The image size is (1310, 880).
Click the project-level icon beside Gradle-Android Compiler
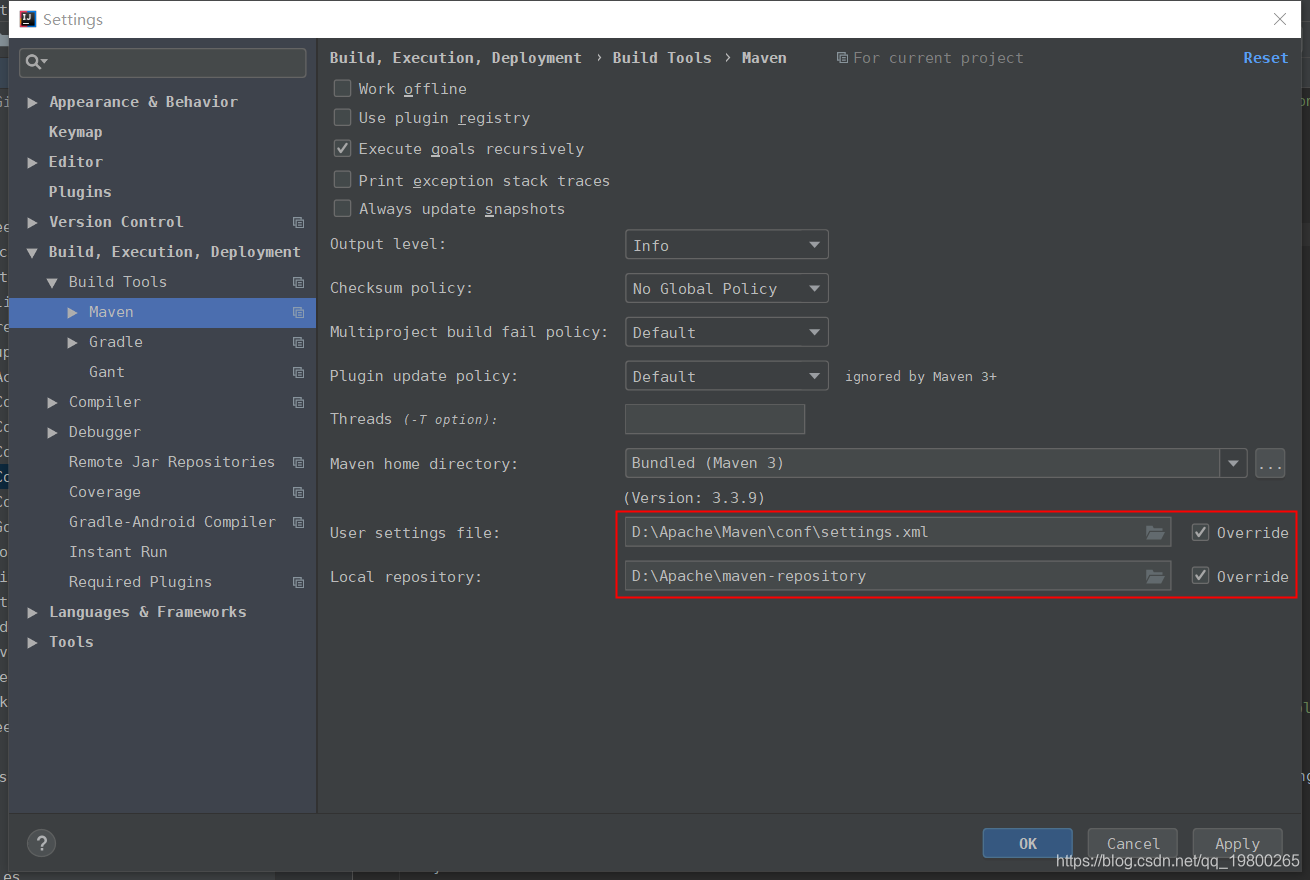[298, 522]
